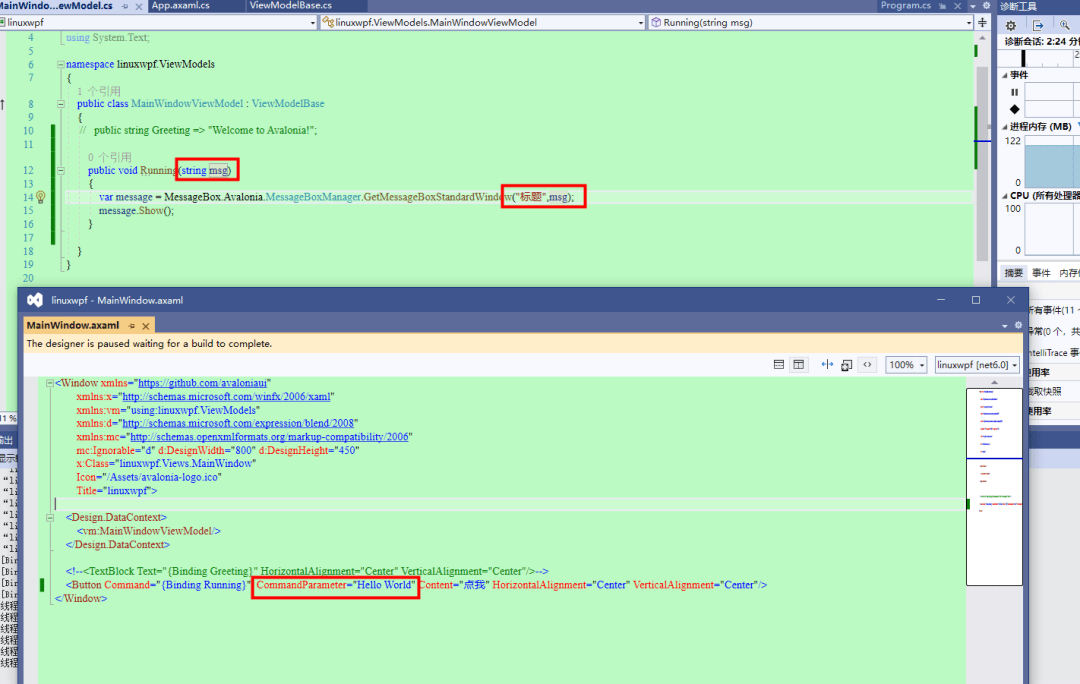Click the Avalonia logo in MainWindow title bar
The width and height of the screenshot is (1080, 684).
click(33, 299)
